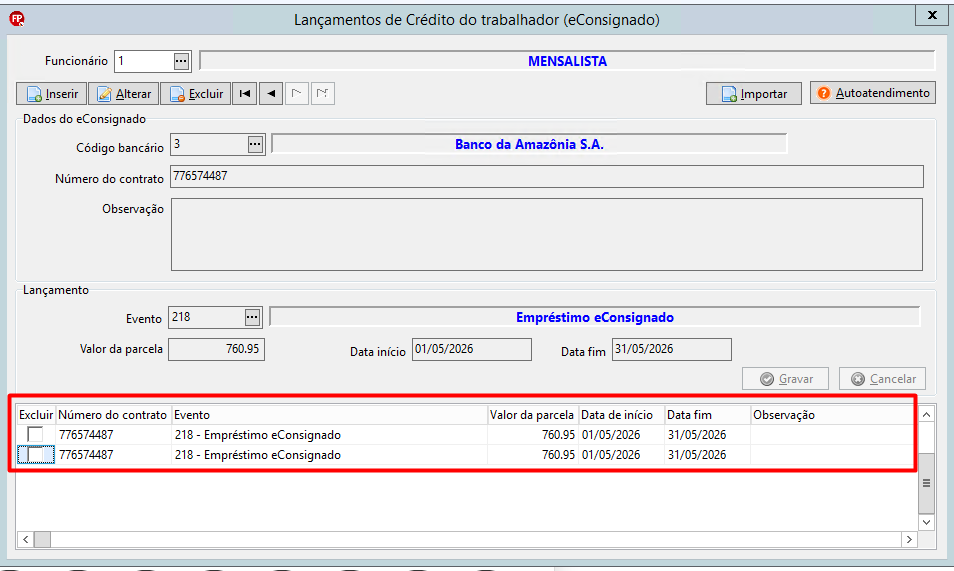This screenshot has height=571, width=954.
Task: Click Número do contrato column header
Action: [113, 415]
